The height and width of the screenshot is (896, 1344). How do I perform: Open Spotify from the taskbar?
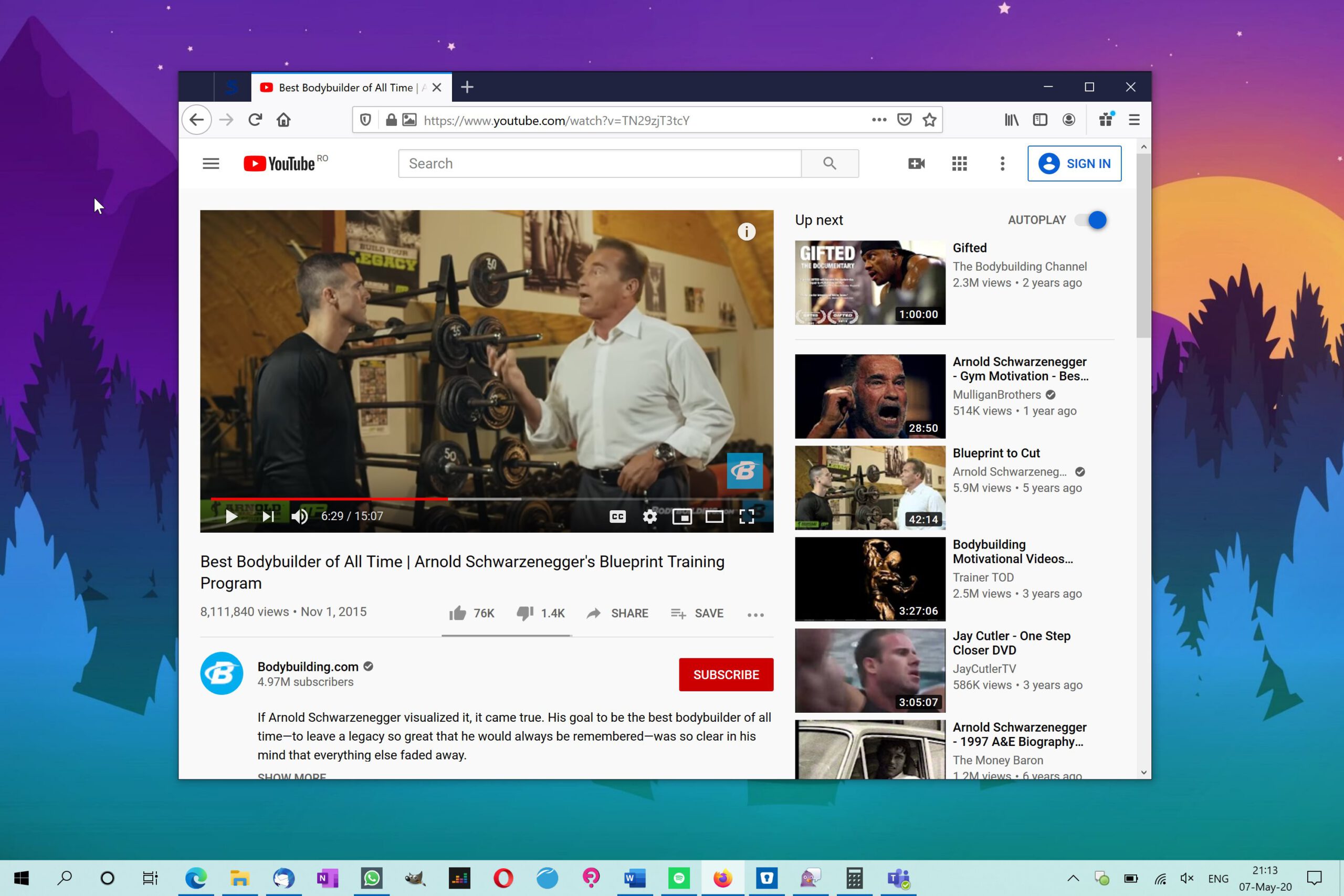[679, 878]
